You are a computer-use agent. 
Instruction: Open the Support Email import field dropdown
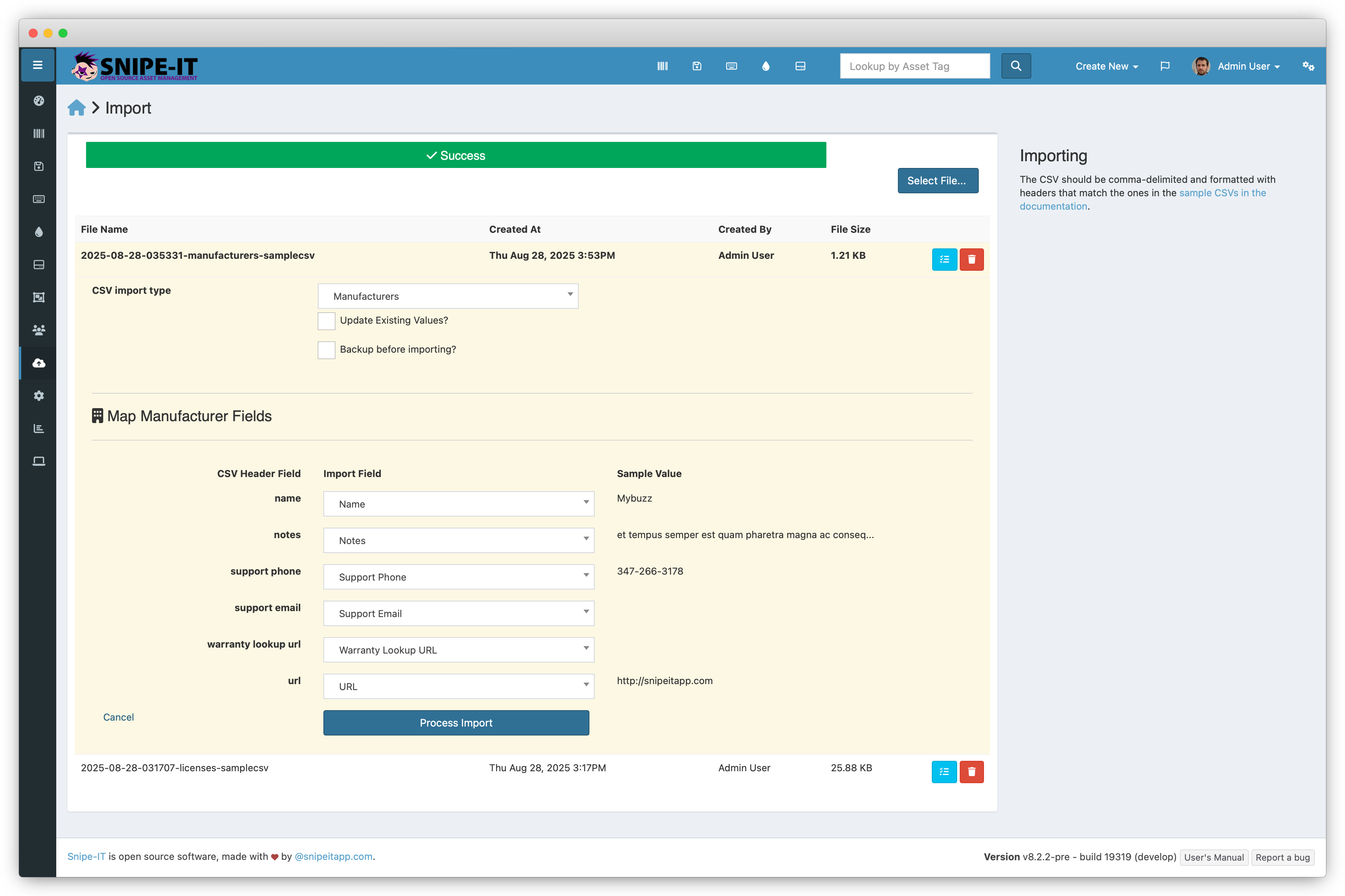click(x=458, y=614)
